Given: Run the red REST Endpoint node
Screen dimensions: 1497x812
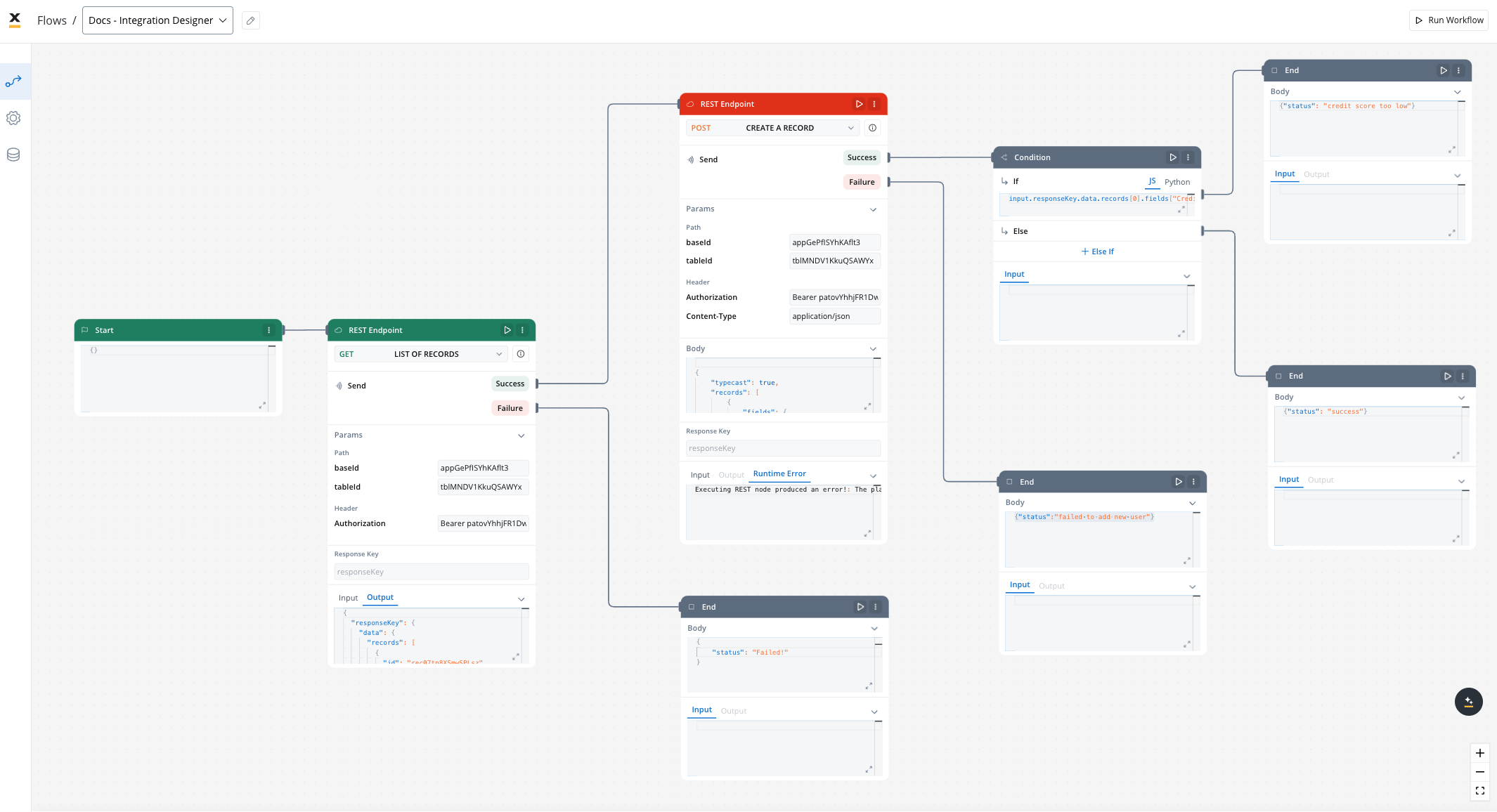Looking at the screenshot, I should (x=859, y=104).
